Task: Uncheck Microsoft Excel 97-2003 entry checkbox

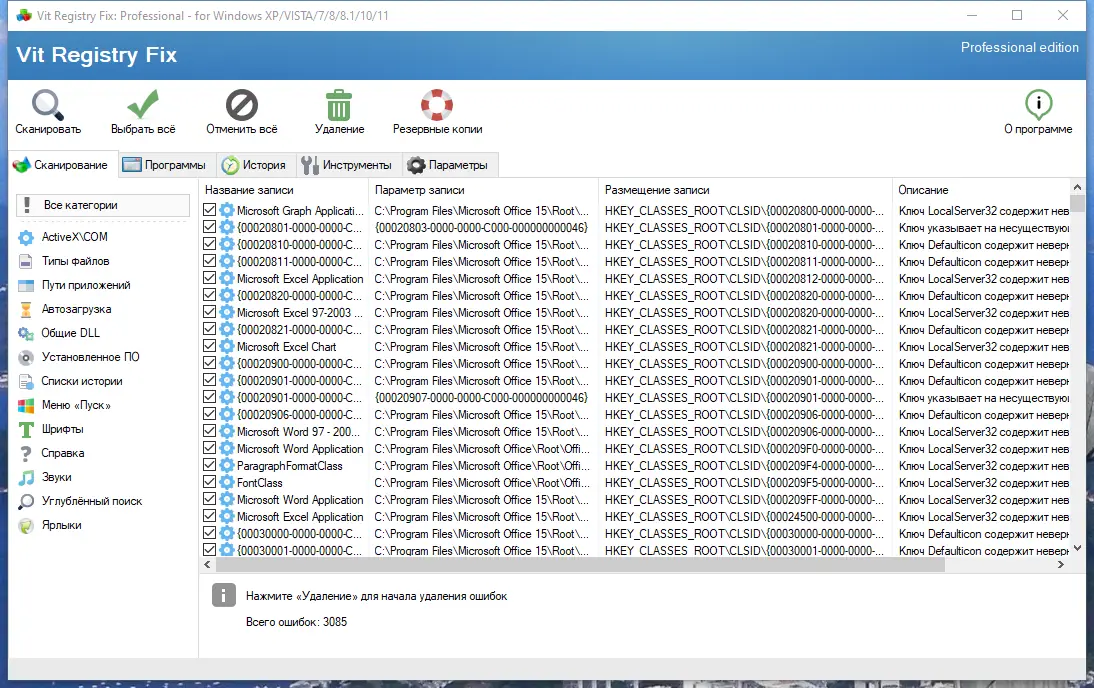Action: (209, 312)
